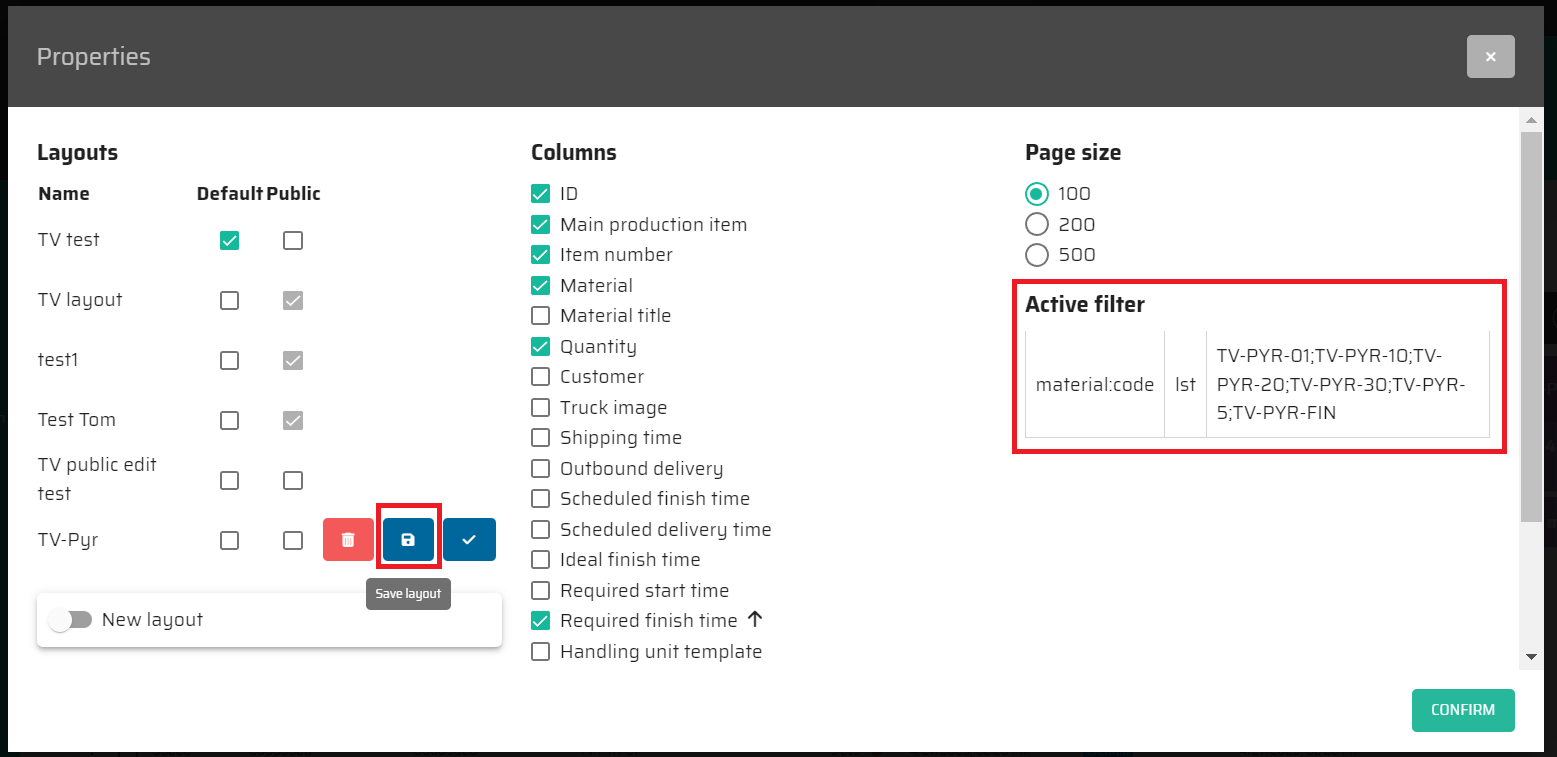The image size is (1557, 757).
Task: Select page size 500
Action: (x=1037, y=255)
